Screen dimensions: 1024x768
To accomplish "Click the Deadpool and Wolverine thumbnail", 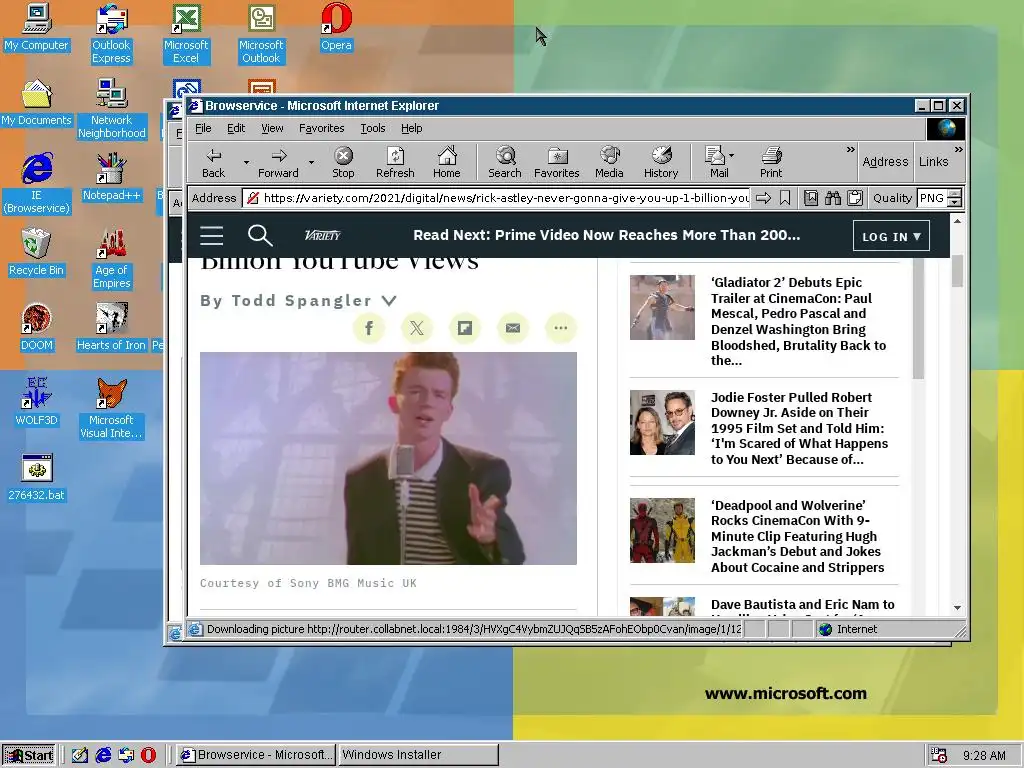I will coord(662,530).
